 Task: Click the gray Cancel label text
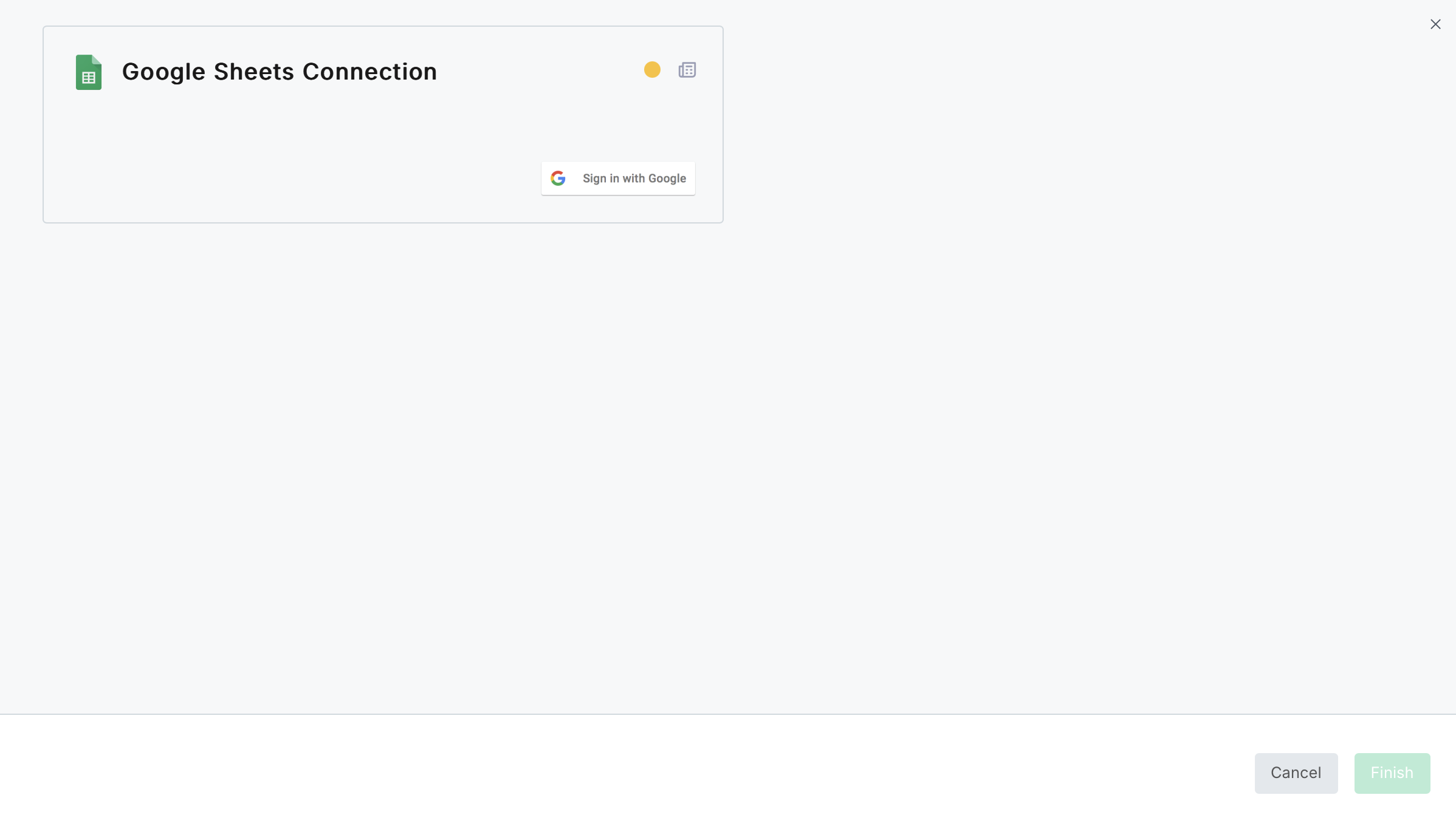[x=1296, y=773]
